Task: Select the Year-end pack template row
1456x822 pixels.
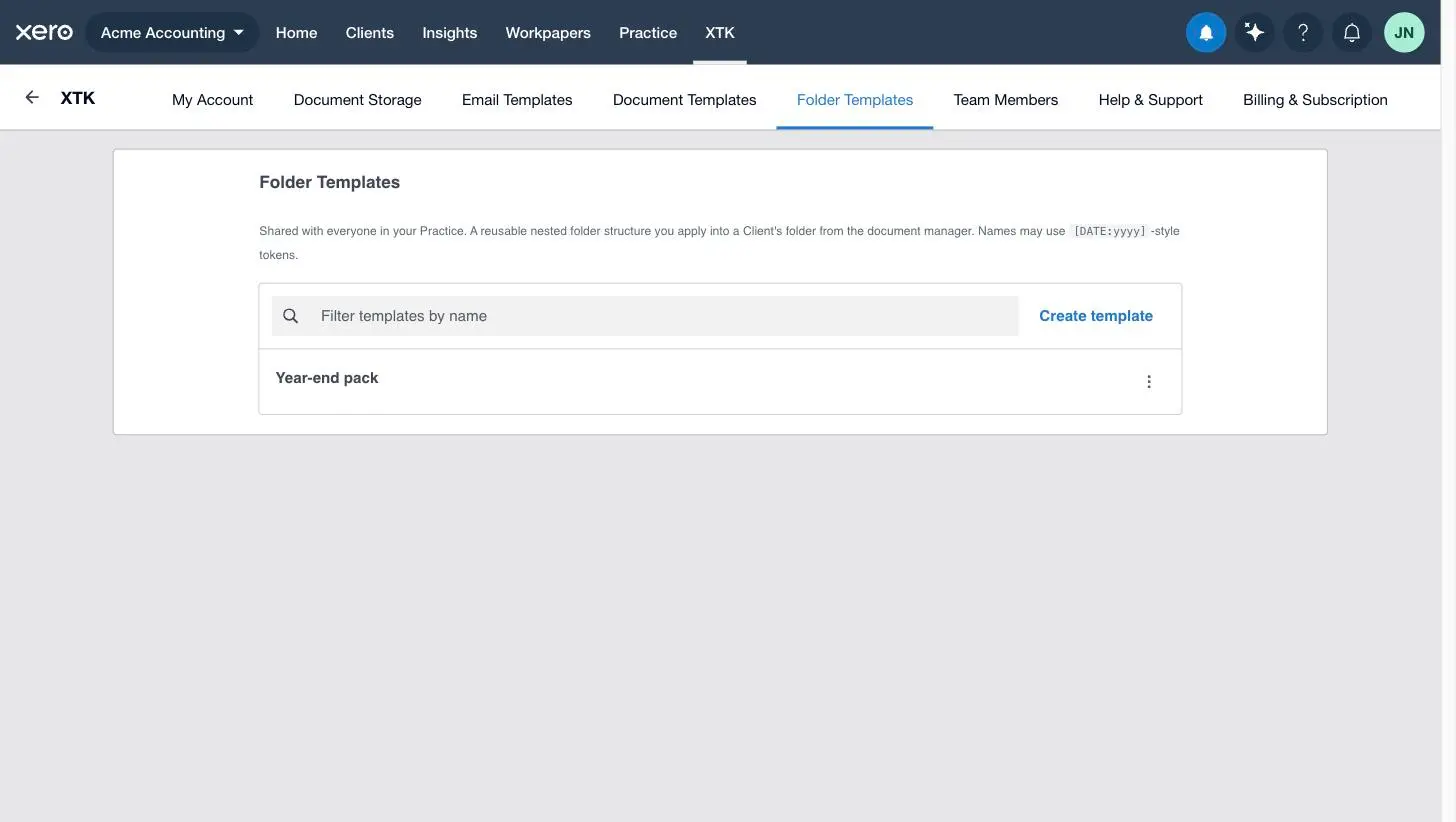Action: pyautogui.click(x=720, y=381)
